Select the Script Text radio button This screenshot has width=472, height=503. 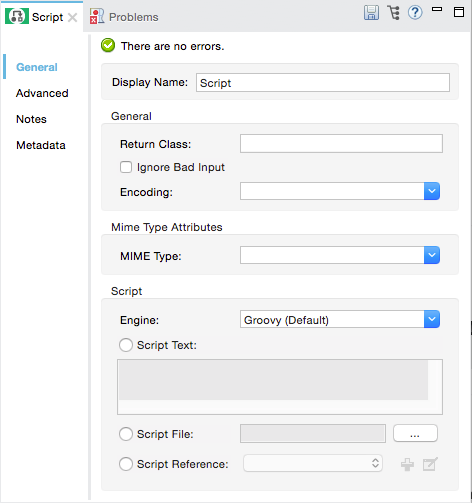[x=126, y=345]
